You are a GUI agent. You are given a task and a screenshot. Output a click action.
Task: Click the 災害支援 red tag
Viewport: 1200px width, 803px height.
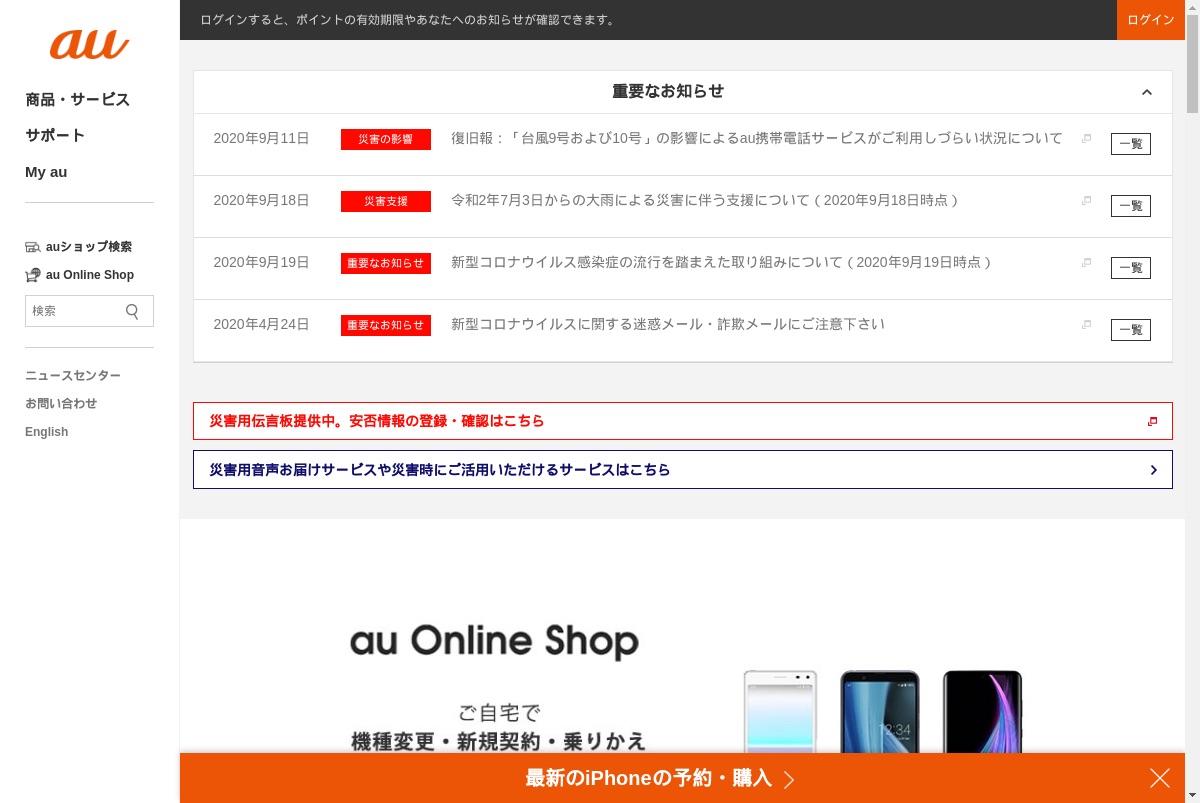click(x=386, y=201)
